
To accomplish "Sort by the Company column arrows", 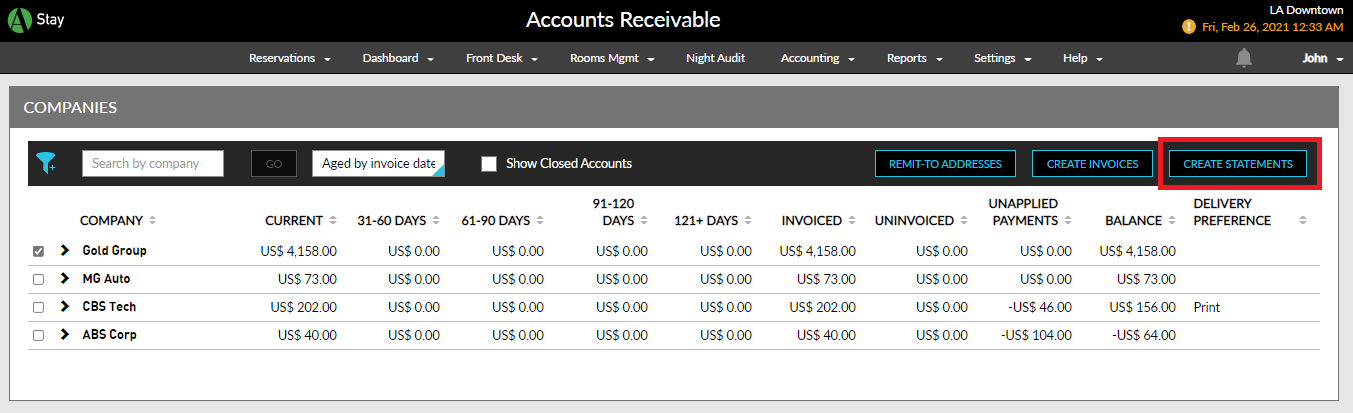I will tap(152, 221).
